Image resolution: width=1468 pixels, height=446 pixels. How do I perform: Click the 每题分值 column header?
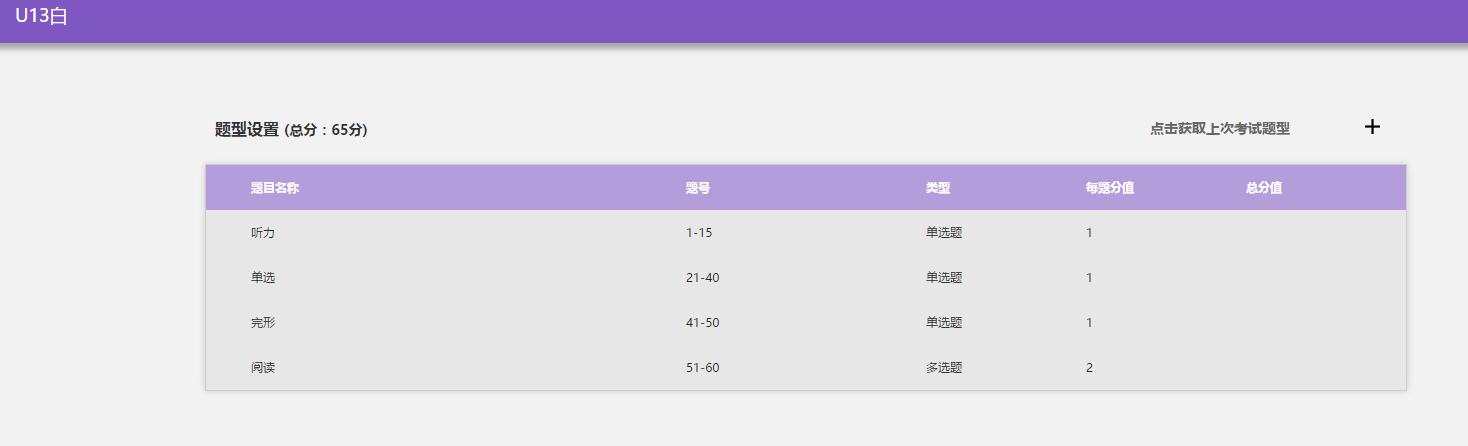click(x=1109, y=188)
